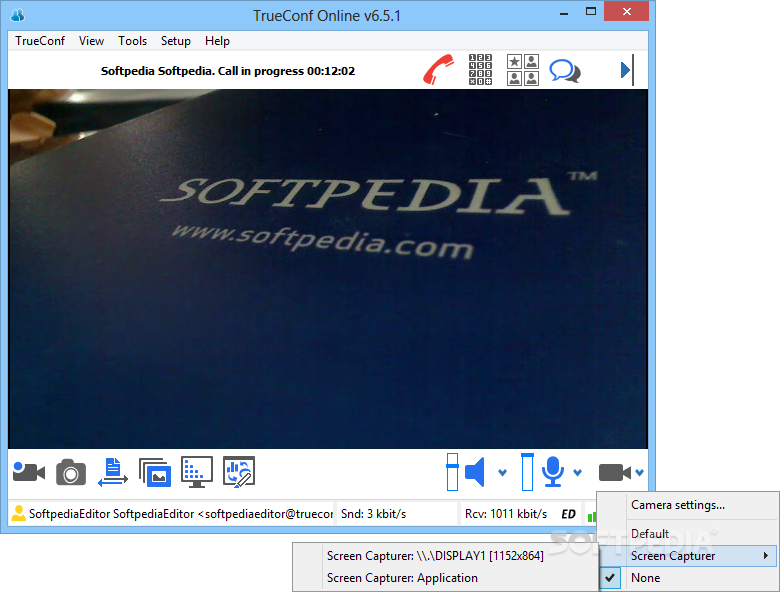Click the user status icon in status bar

click(x=18, y=513)
